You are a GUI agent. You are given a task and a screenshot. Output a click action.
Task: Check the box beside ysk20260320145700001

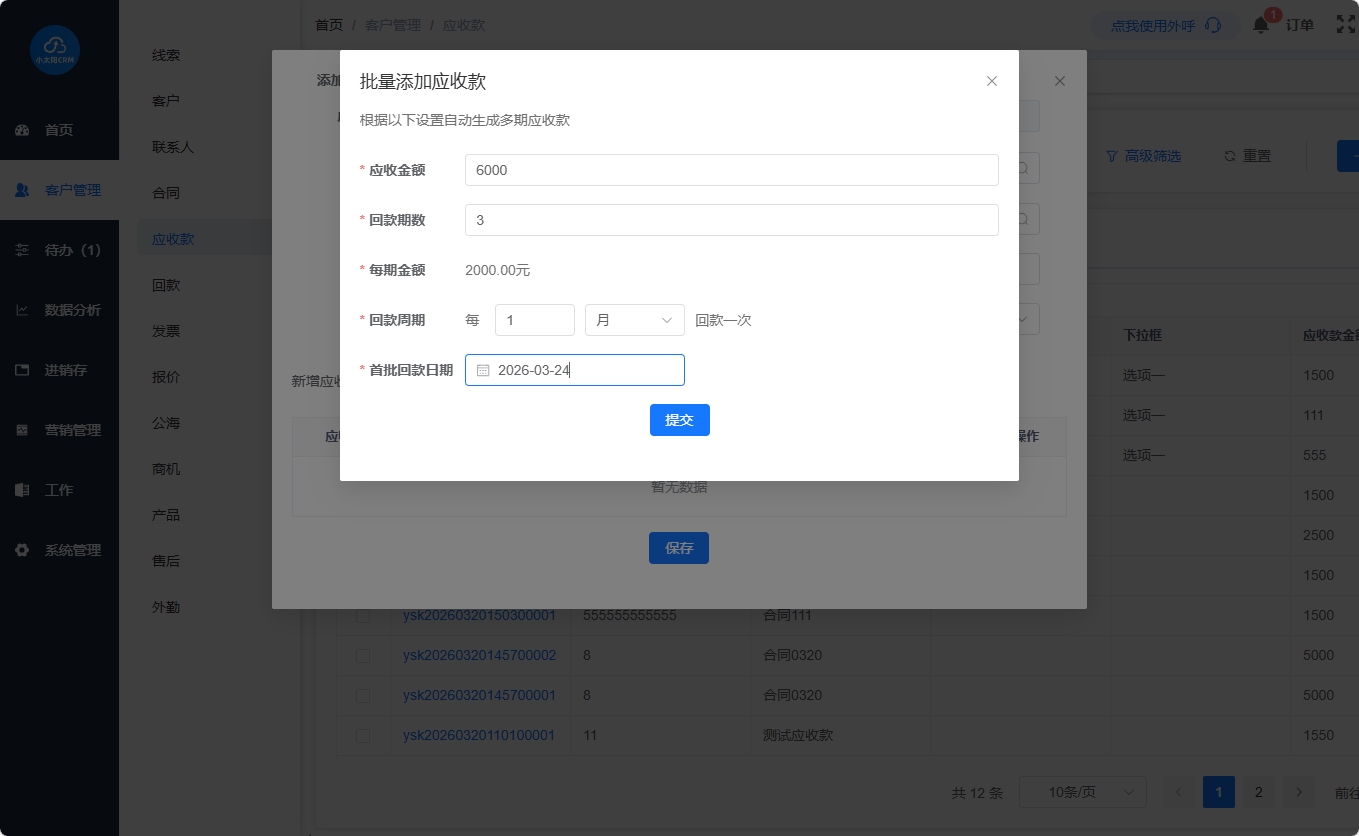pyautogui.click(x=363, y=695)
